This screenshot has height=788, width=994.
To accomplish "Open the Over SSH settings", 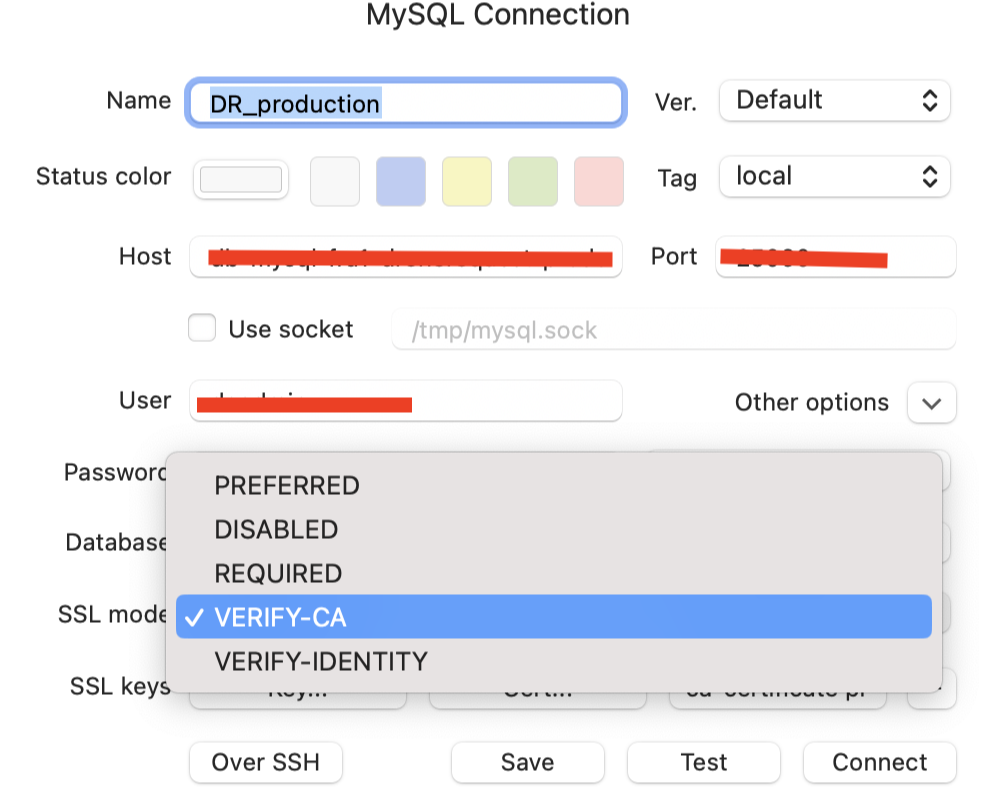I will click(x=265, y=762).
